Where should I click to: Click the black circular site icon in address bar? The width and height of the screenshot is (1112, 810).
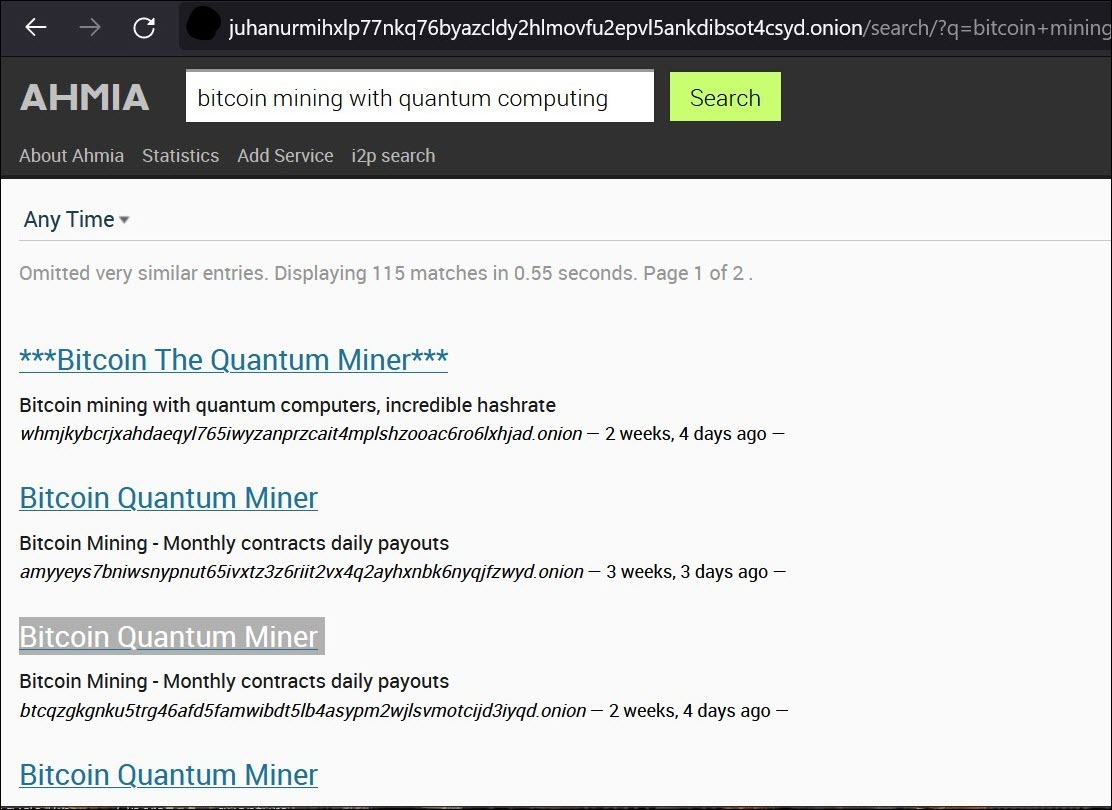click(x=203, y=25)
